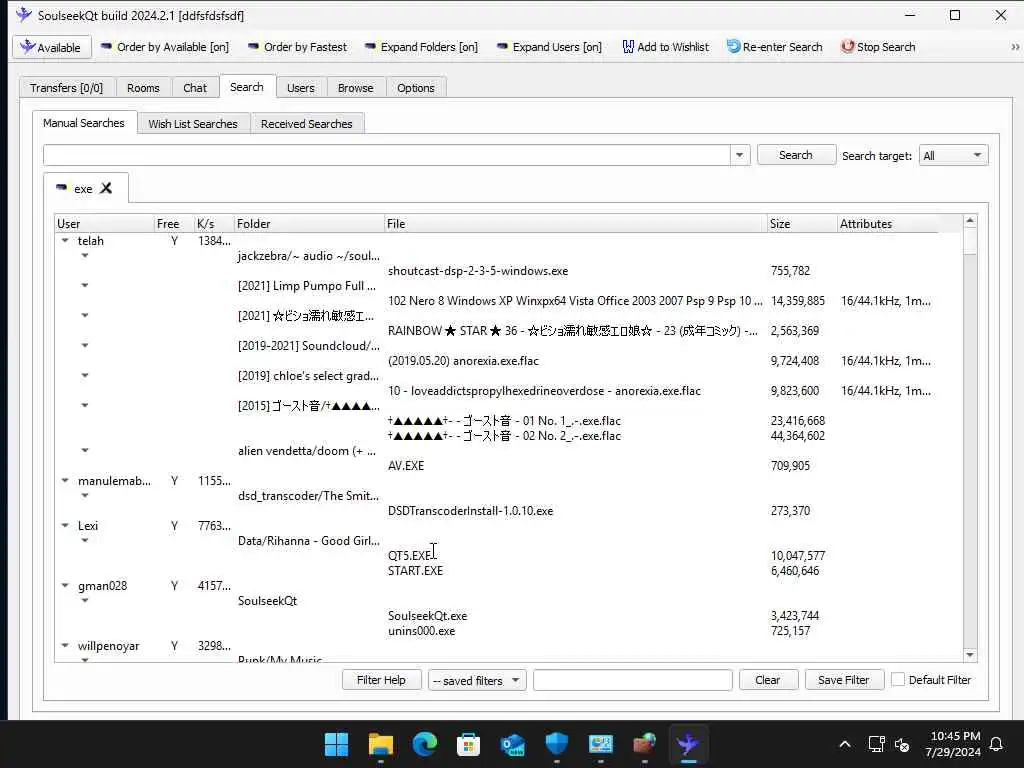Click the Available status button
Image resolution: width=1024 pixels, height=768 pixels.
coord(52,47)
